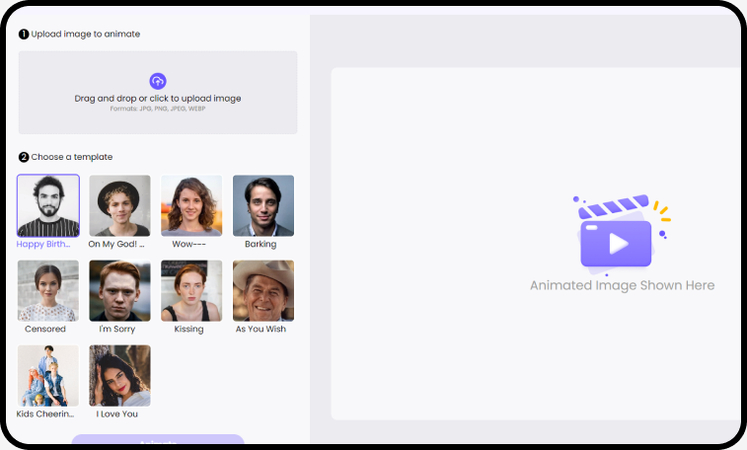Select the Happy Birthday template thumbnail
This screenshot has width=747, height=450.
[48, 206]
